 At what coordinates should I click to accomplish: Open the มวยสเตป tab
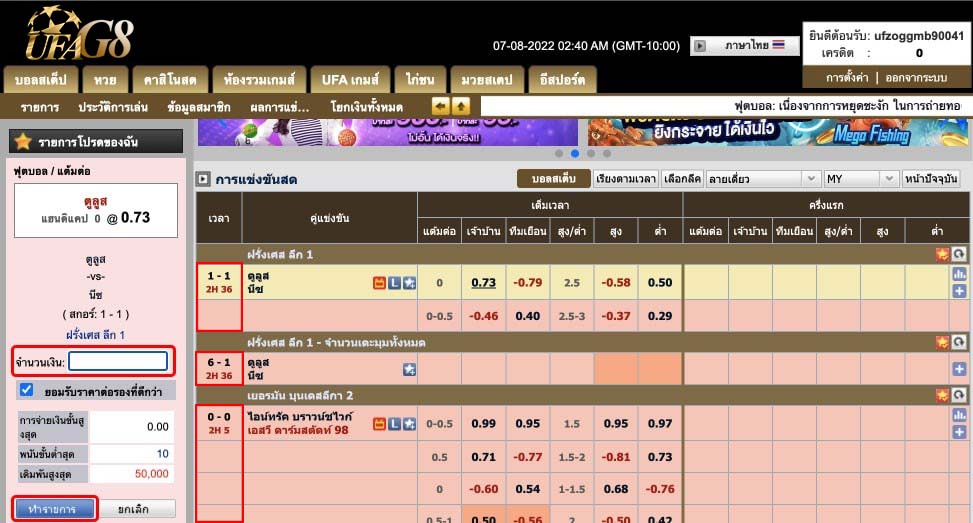click(487, 80)
